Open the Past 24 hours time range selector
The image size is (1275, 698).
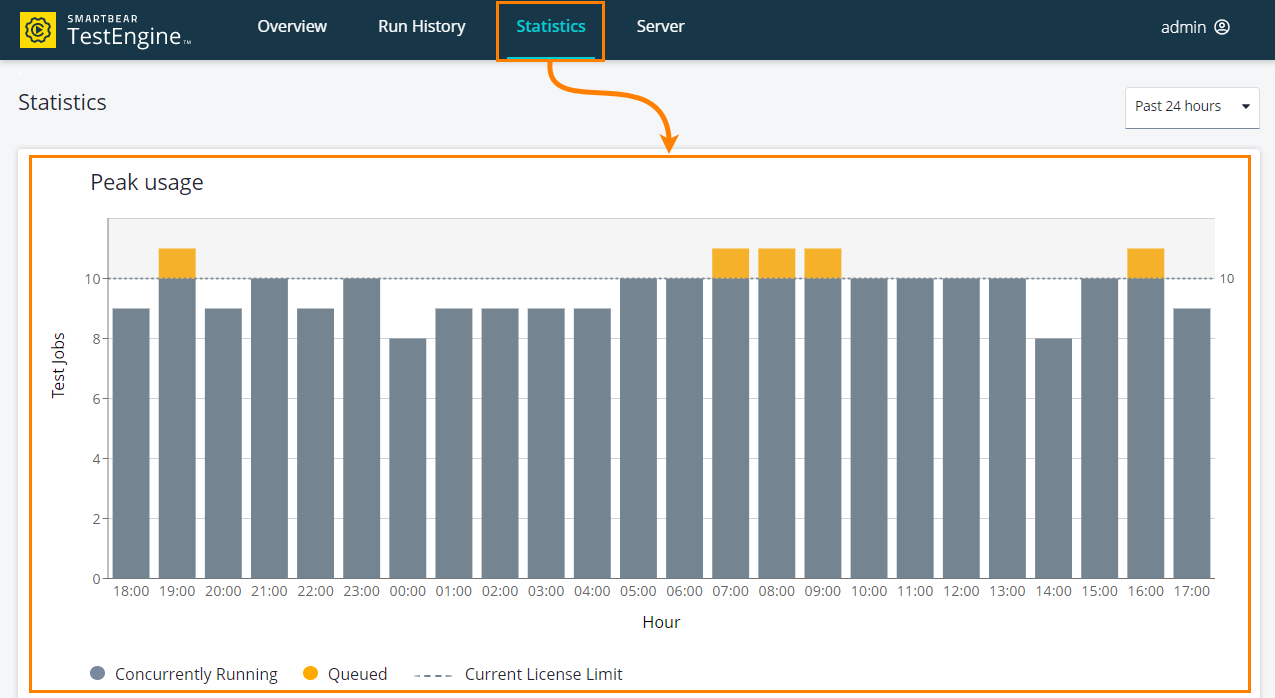pyautogui.click(x=1191, y=107)
